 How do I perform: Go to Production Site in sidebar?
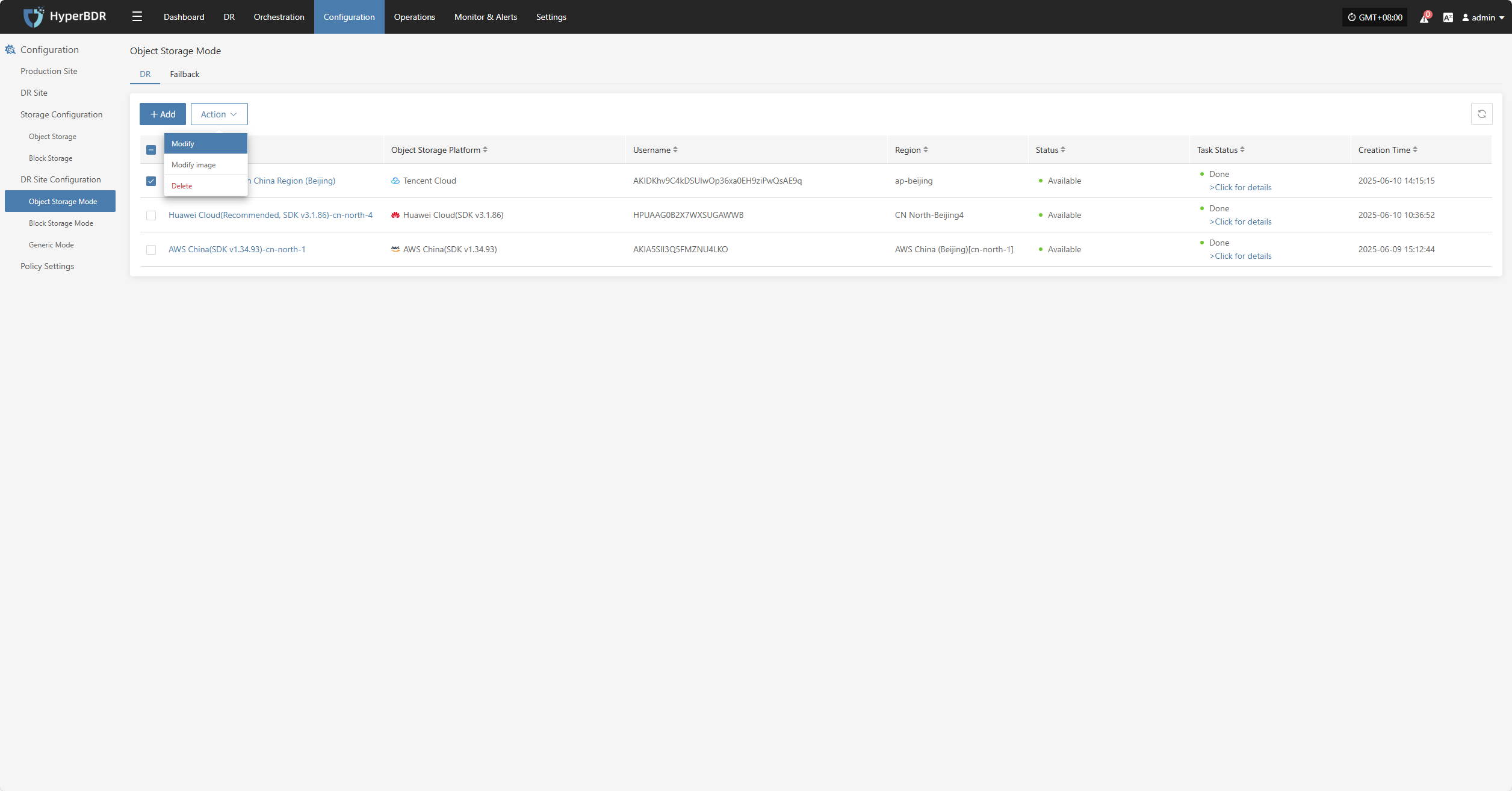(x=49, y=71)
